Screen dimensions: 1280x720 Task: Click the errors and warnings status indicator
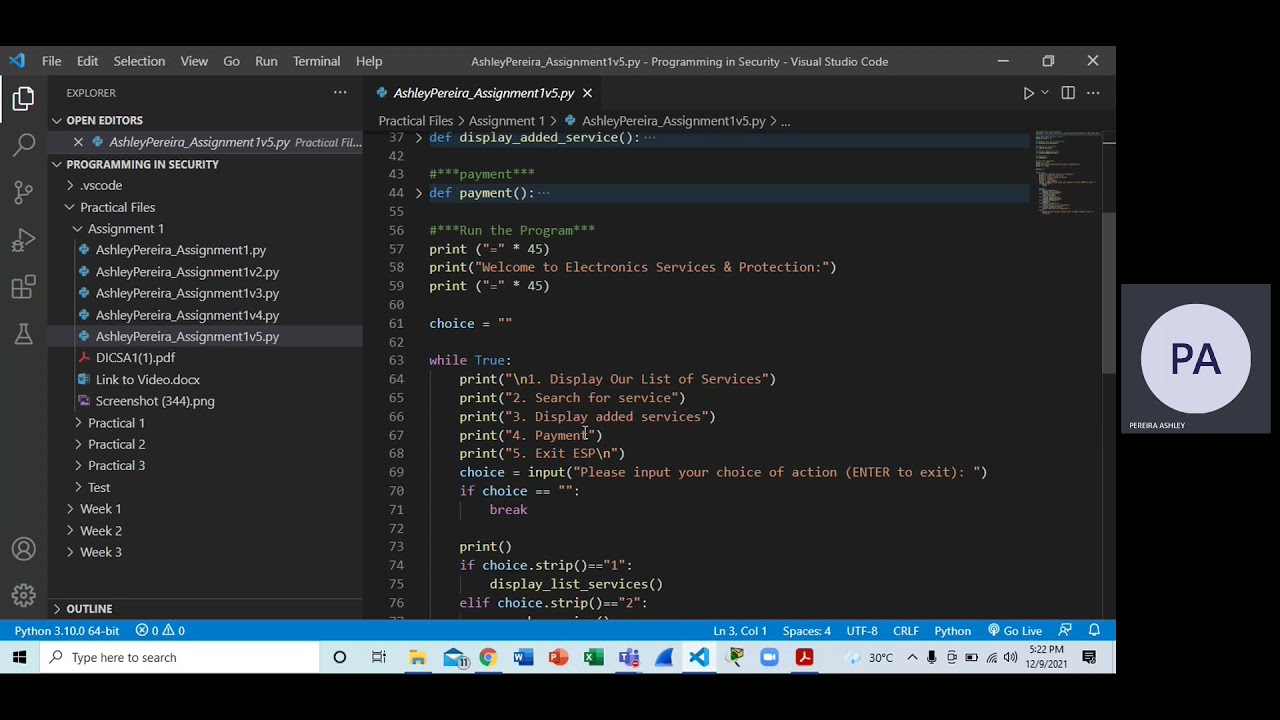click(160, 631)
